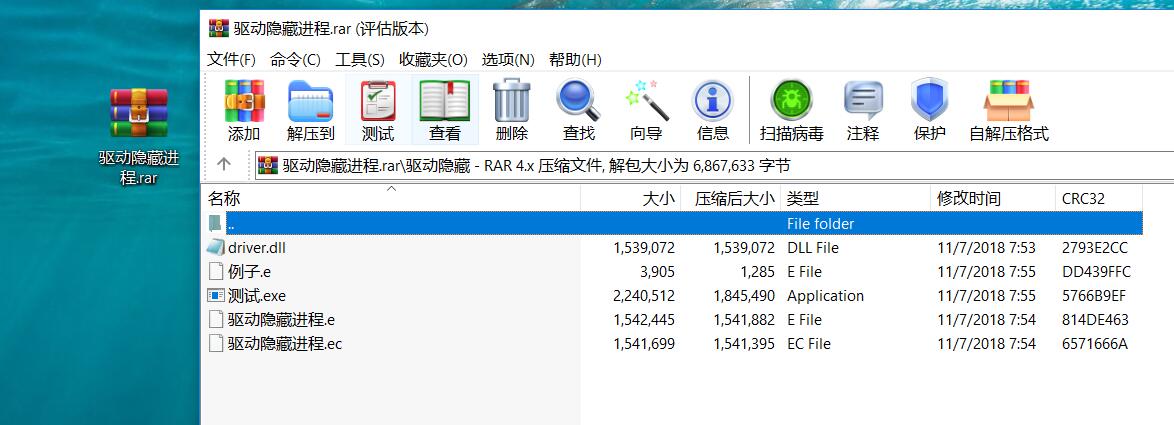Click the '..' parent folder text
The width and height of the screenshot is (1174, 425).
[x=231, y=224]
